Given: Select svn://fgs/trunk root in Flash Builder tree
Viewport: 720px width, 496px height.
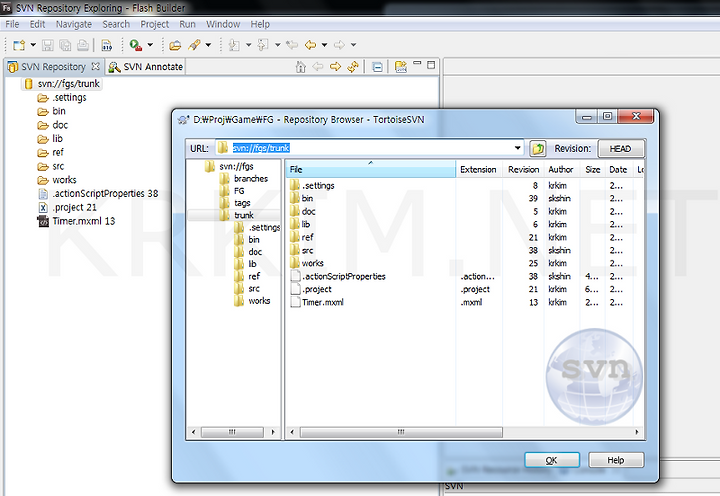Looking at the screenshot, I should 68,84.
